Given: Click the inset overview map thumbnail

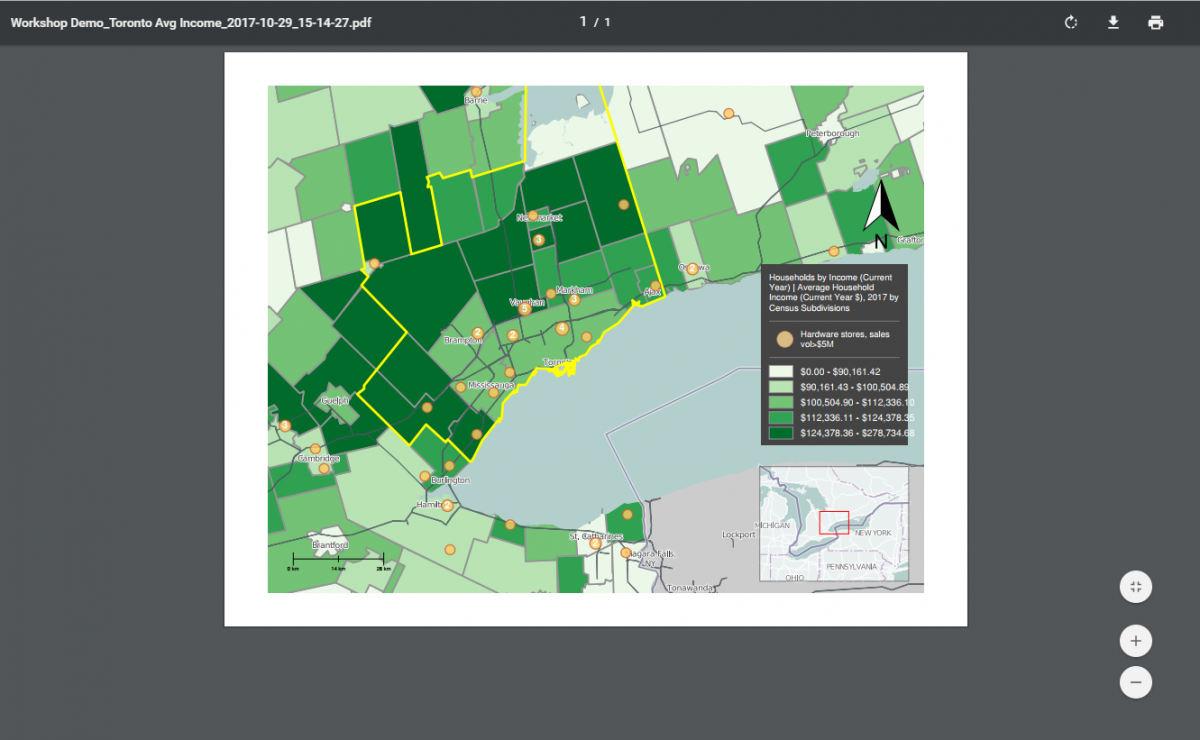Looking at the screenshot, I should [833, 523].
